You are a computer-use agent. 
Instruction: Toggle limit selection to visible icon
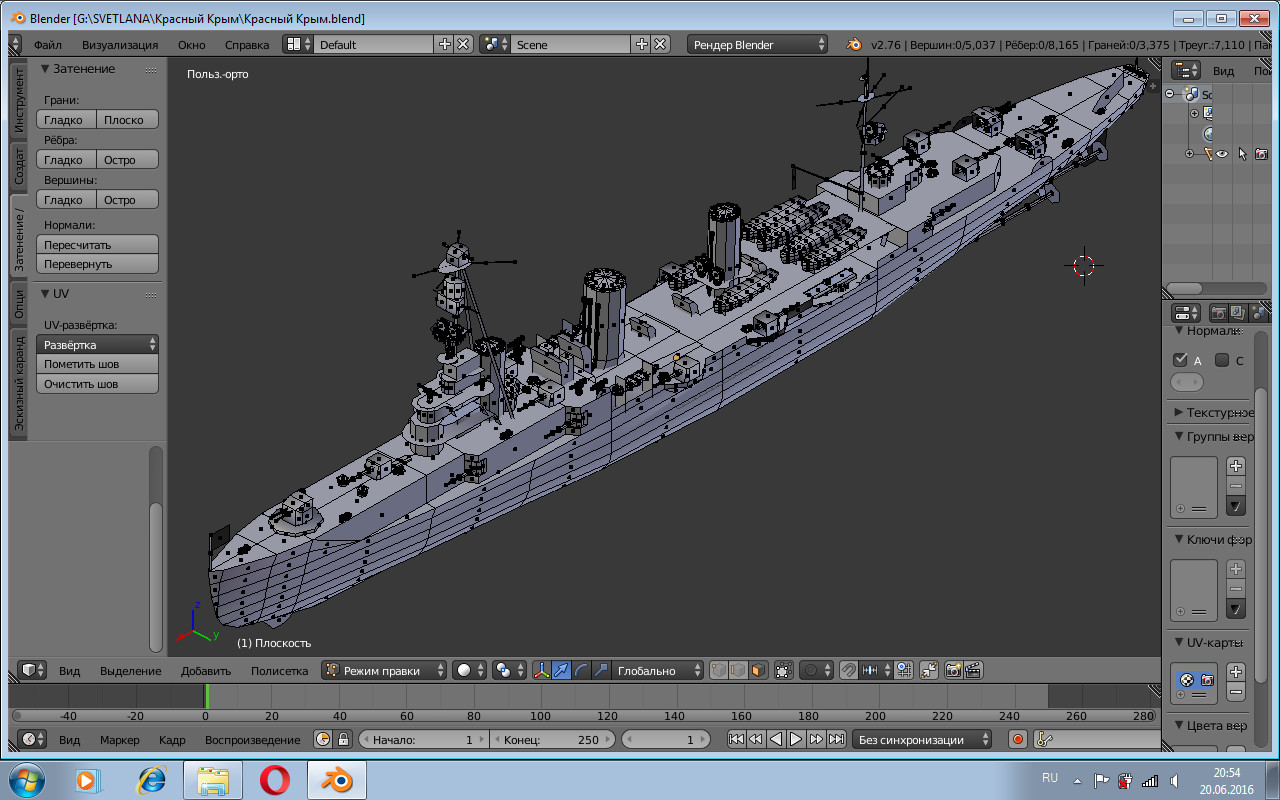click(784, 671)
